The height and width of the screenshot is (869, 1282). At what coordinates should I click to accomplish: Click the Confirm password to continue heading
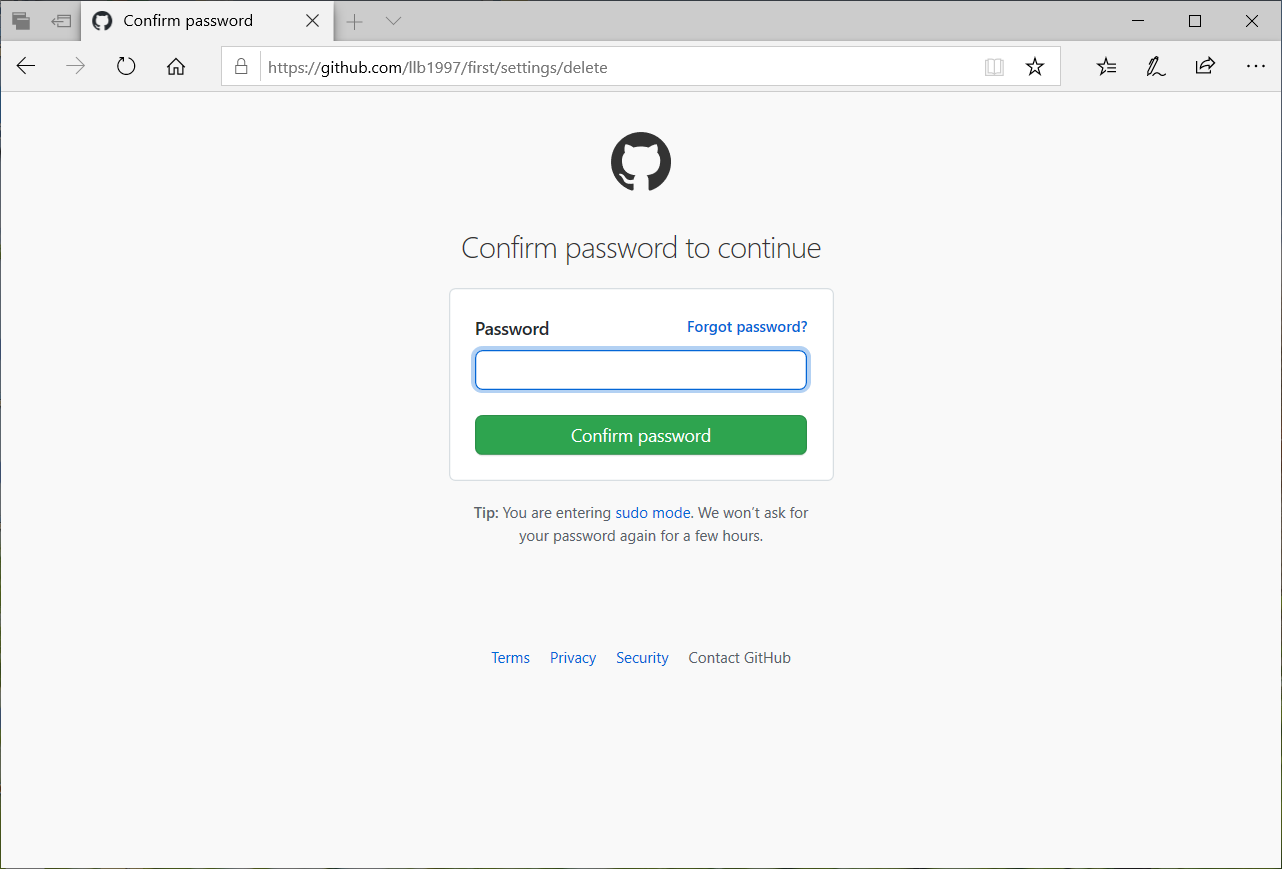point(641,248)
